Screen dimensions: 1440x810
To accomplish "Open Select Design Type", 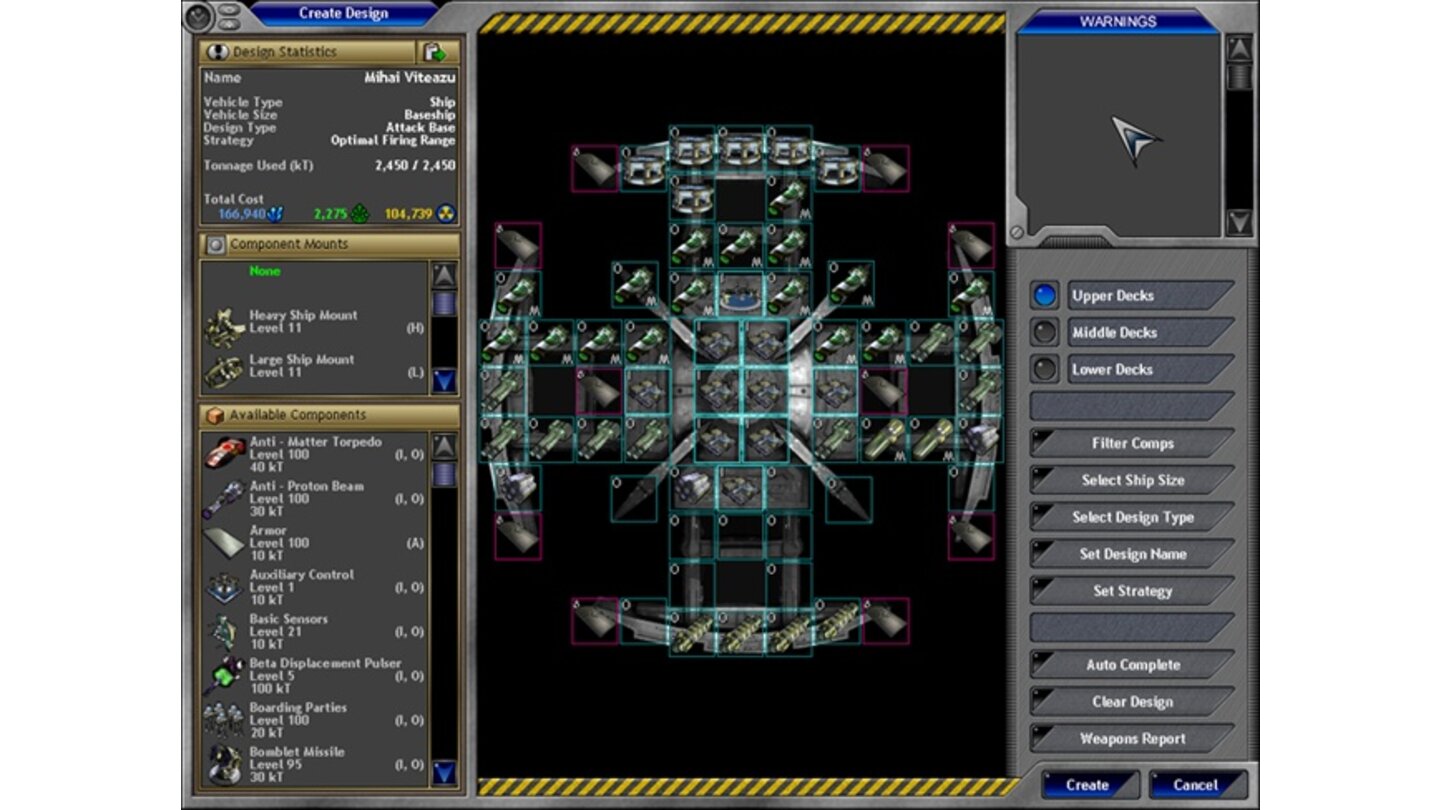I will (1132, 517).
